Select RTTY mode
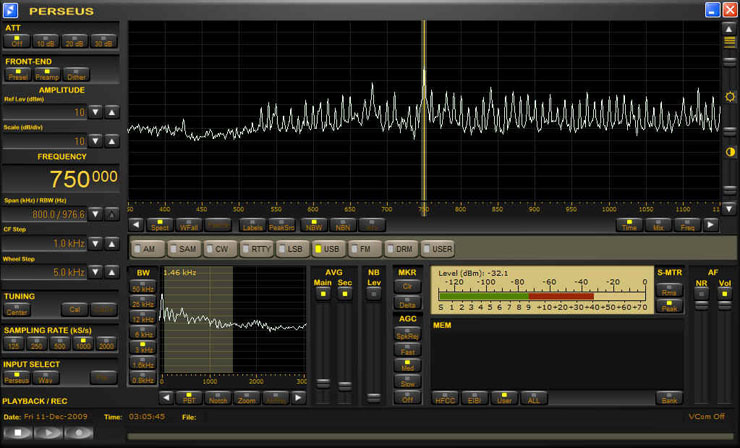The height and width of the screenshot is (448, 740). pos(257,249)
